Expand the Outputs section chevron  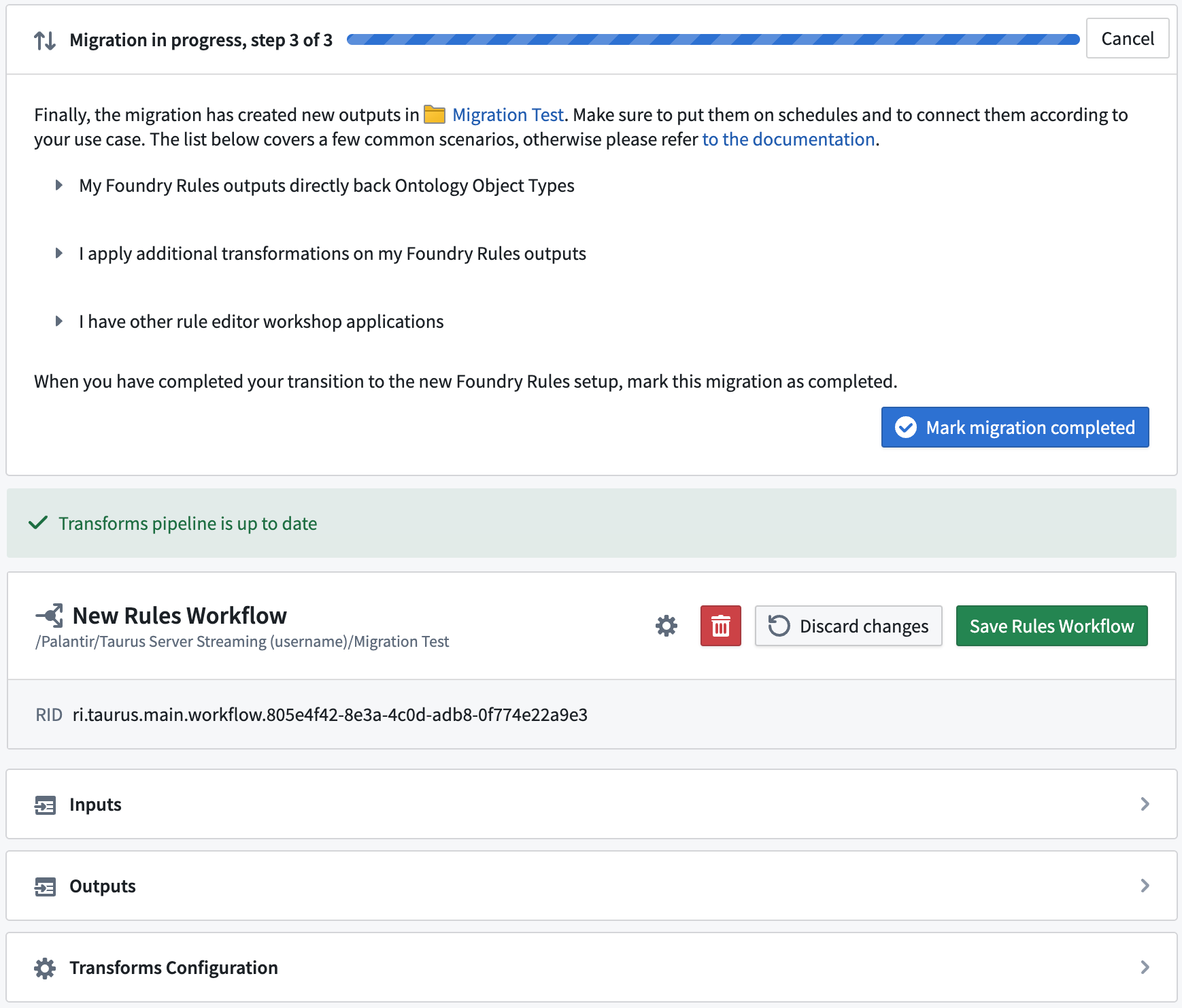(1145, 886)
